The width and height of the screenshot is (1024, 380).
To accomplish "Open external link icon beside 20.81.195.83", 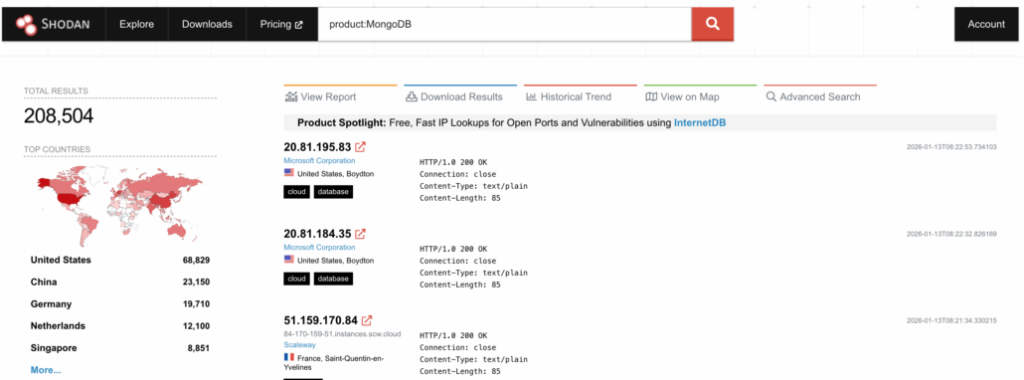I will (x=360, y=146).
